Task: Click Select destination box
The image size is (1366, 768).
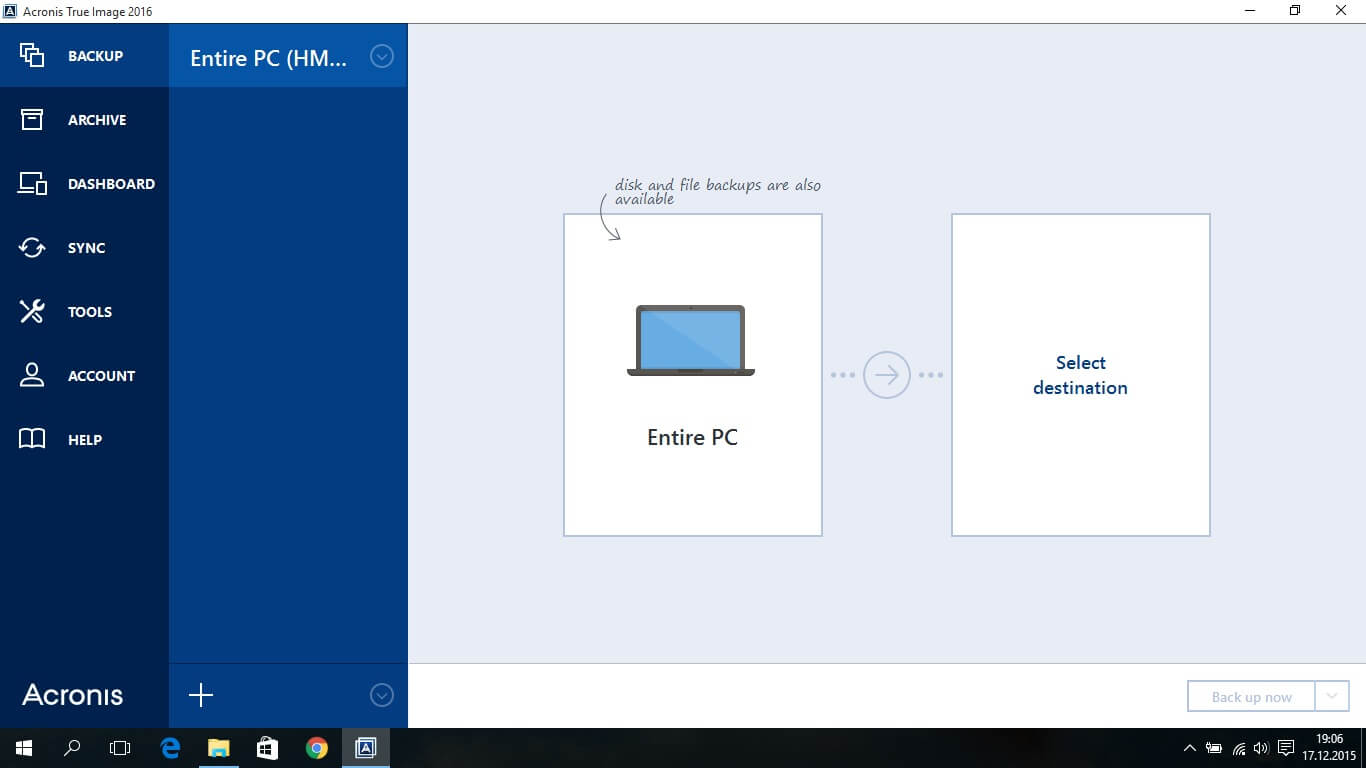Action: 1081,375
